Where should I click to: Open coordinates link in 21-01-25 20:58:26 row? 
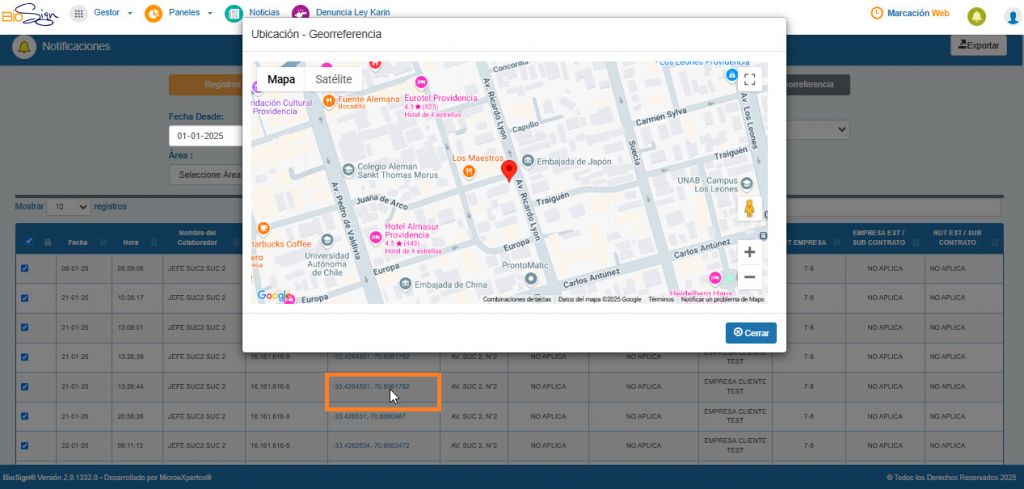pyautogui.click(x=369, y=417)
